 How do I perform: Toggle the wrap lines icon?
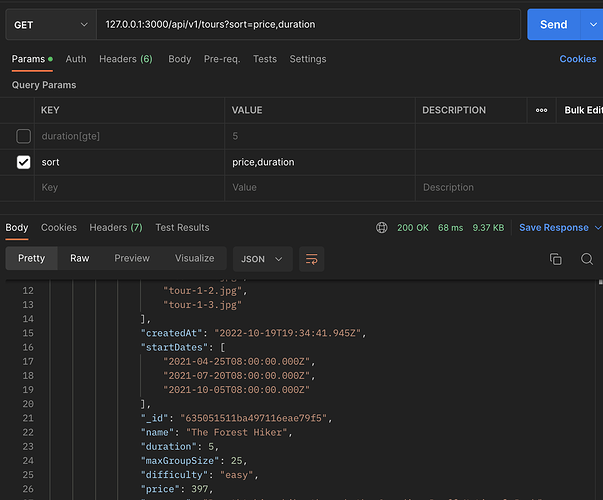(x=312, y=259)
